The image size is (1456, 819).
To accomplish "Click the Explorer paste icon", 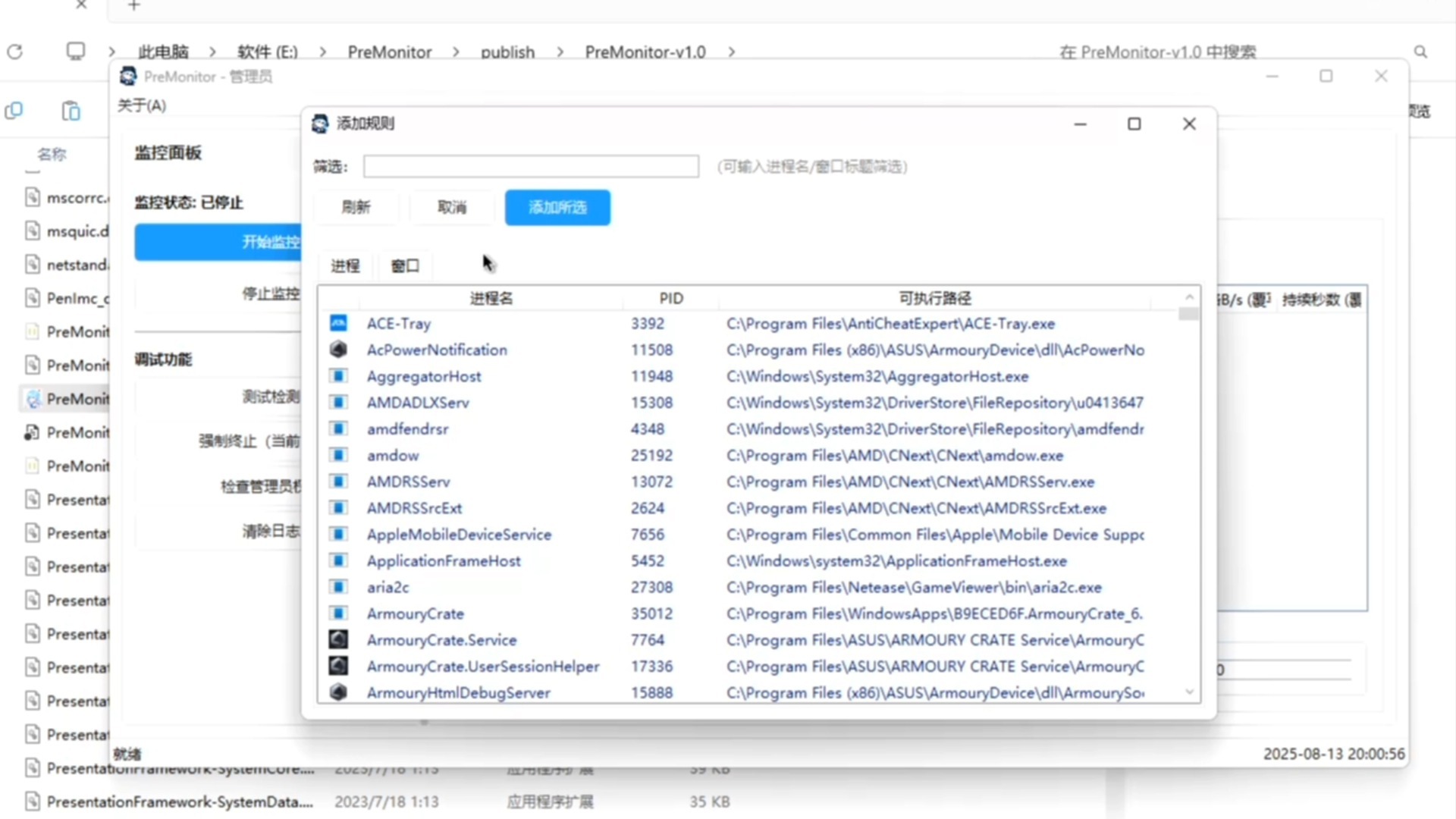I will 71,111.
